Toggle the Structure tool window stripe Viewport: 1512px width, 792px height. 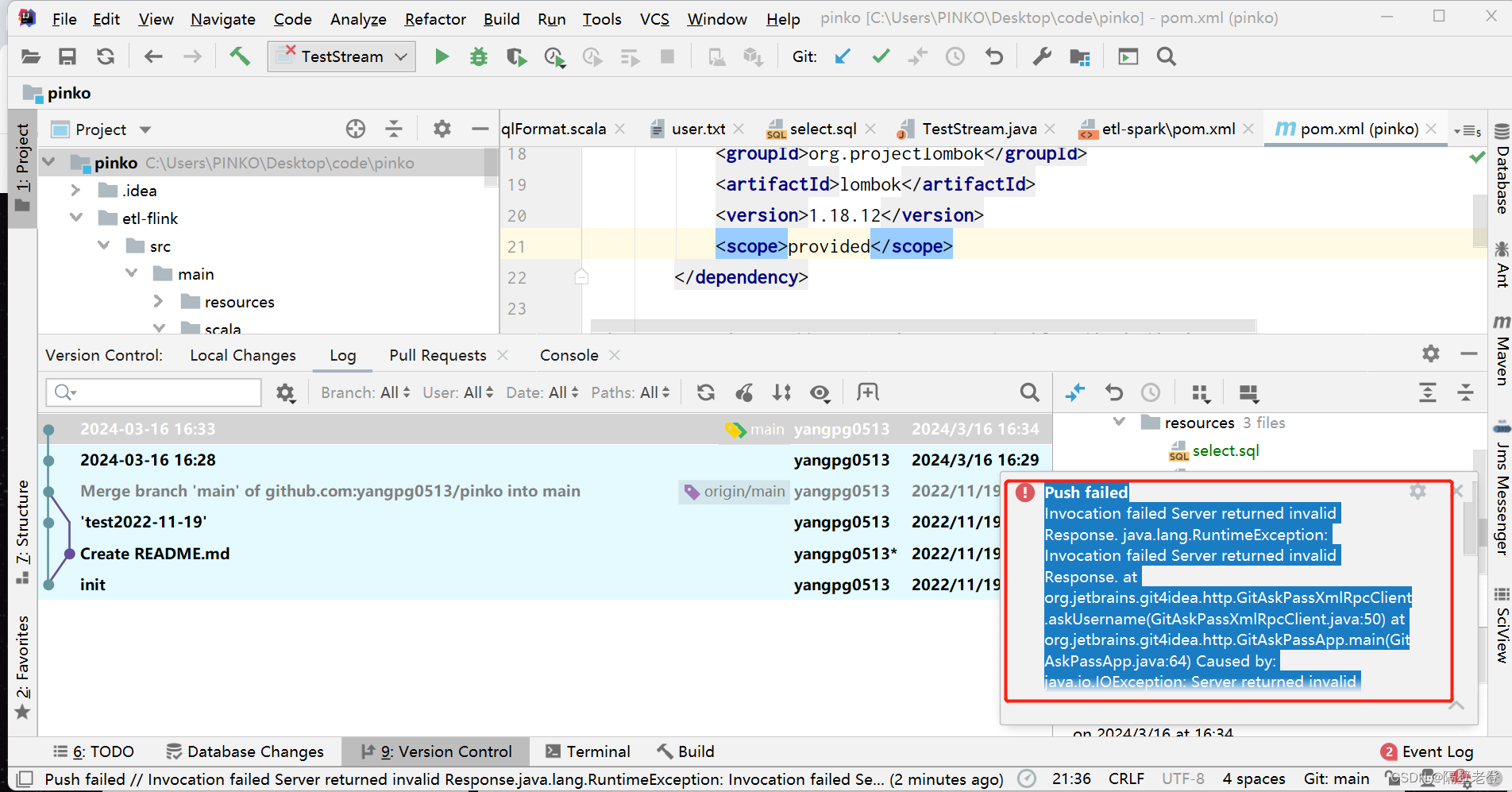(22, 532)
